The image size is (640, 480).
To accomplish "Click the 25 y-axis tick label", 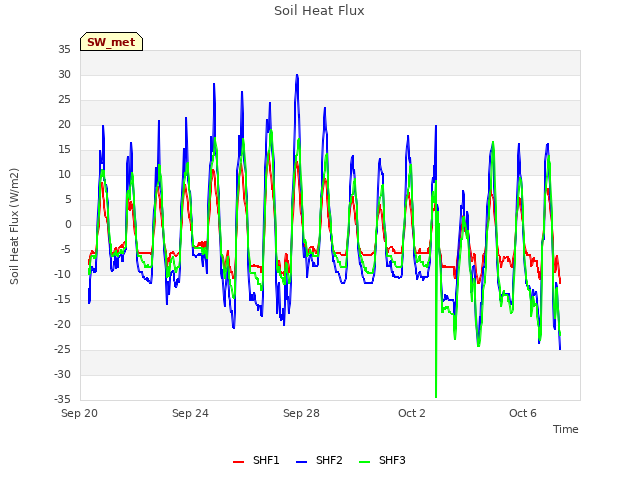I will pyautogui.click(x=64, y=100).
